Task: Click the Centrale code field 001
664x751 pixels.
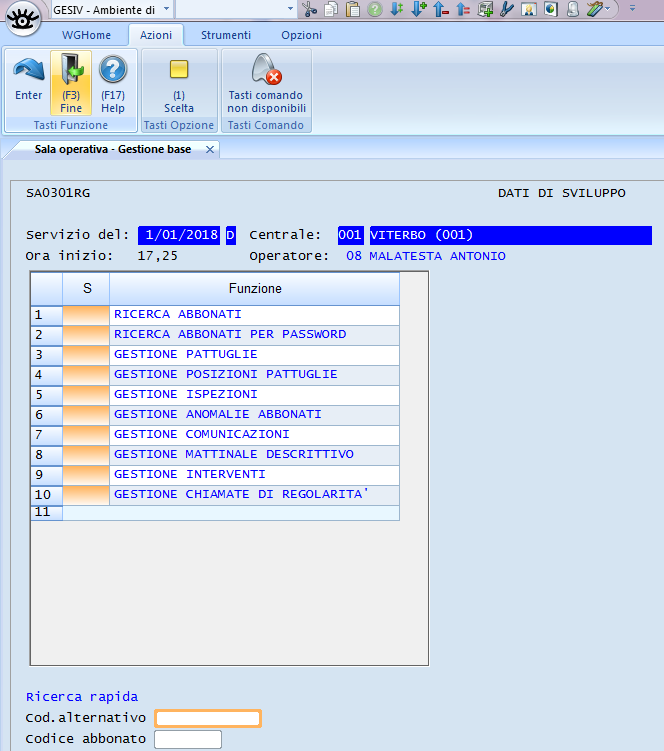Action: pos(350,235)
